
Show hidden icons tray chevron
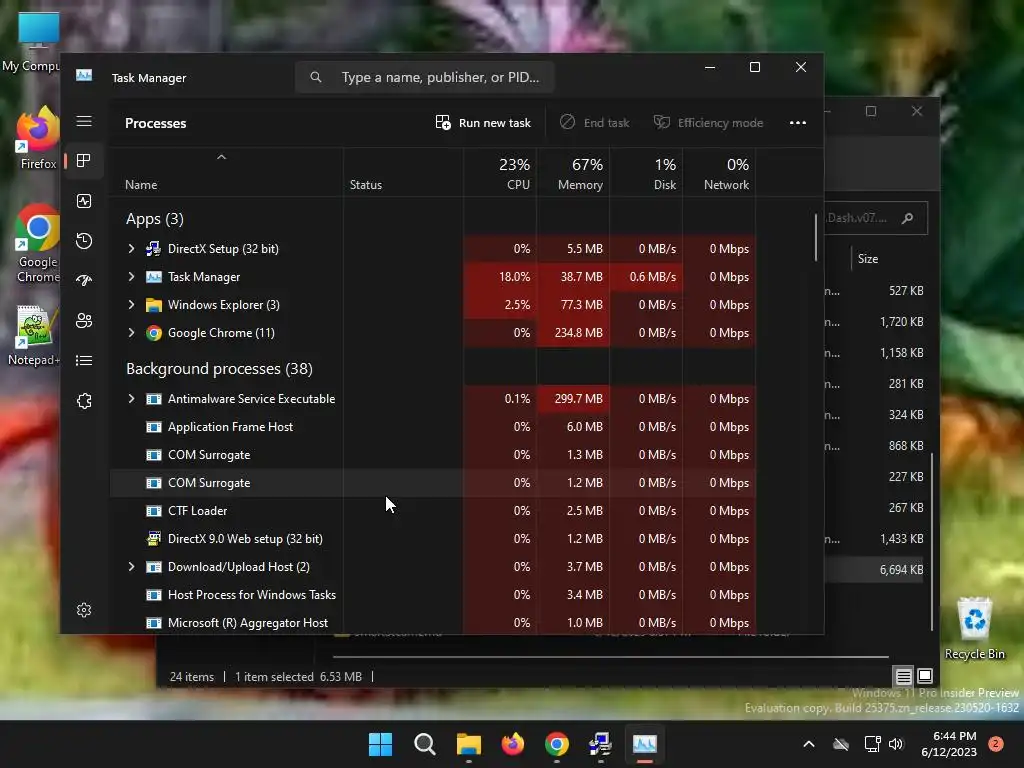point(808,744)
